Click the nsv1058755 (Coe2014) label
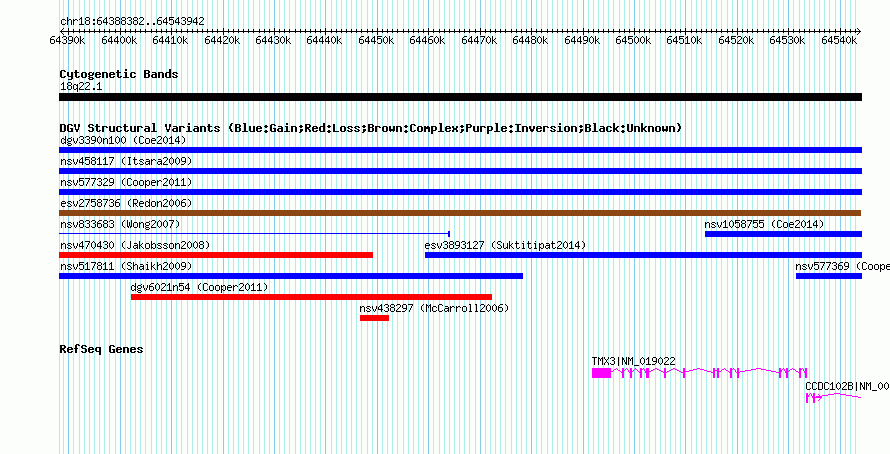The image size is (890, 454). [x=765, y=224]
